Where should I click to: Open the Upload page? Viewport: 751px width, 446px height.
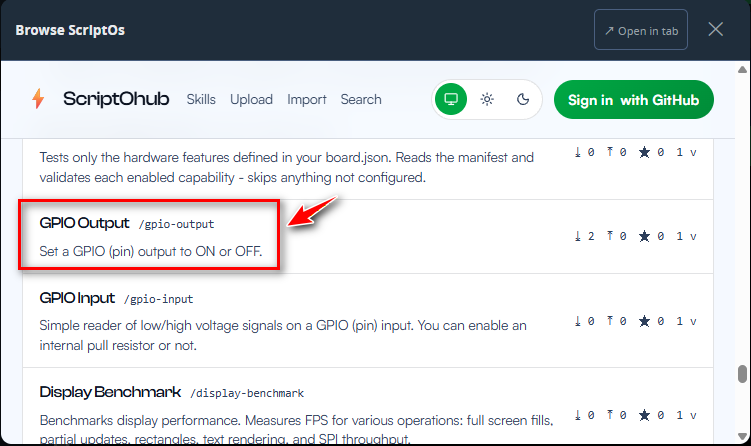click(251, 99)
